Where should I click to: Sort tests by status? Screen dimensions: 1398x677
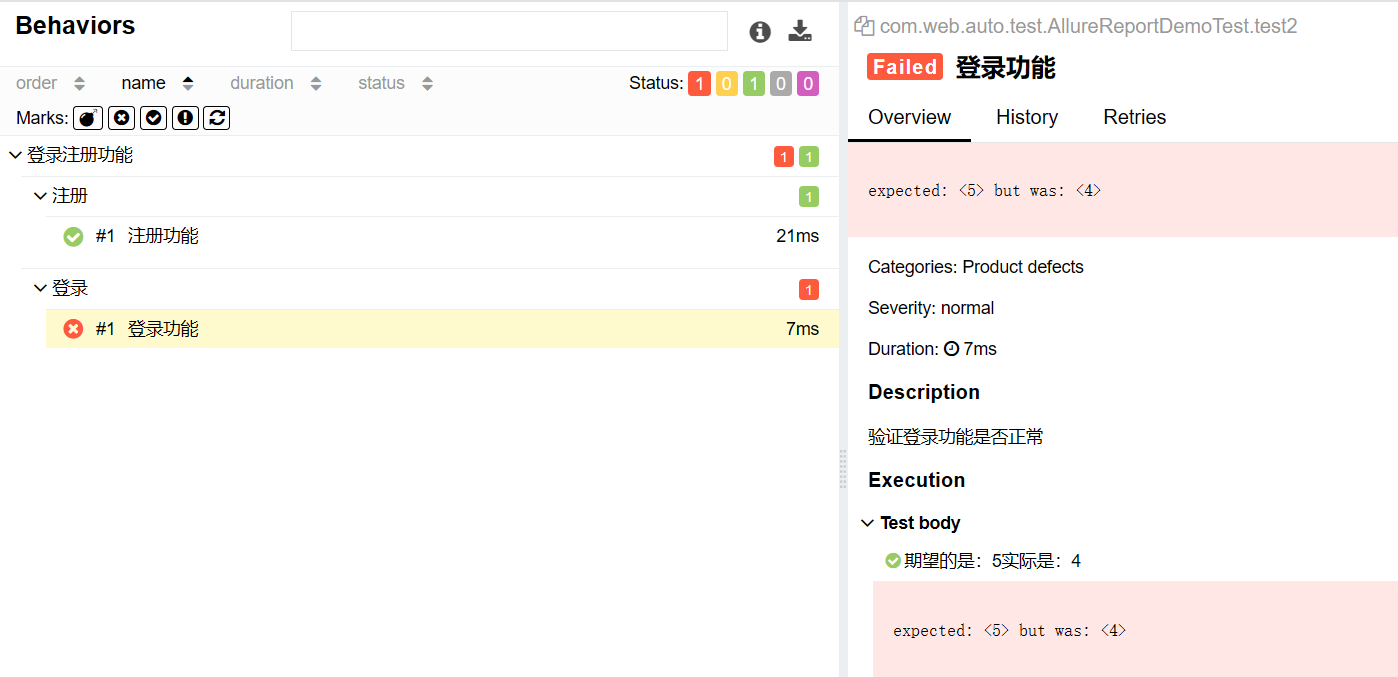click(396, 83)
